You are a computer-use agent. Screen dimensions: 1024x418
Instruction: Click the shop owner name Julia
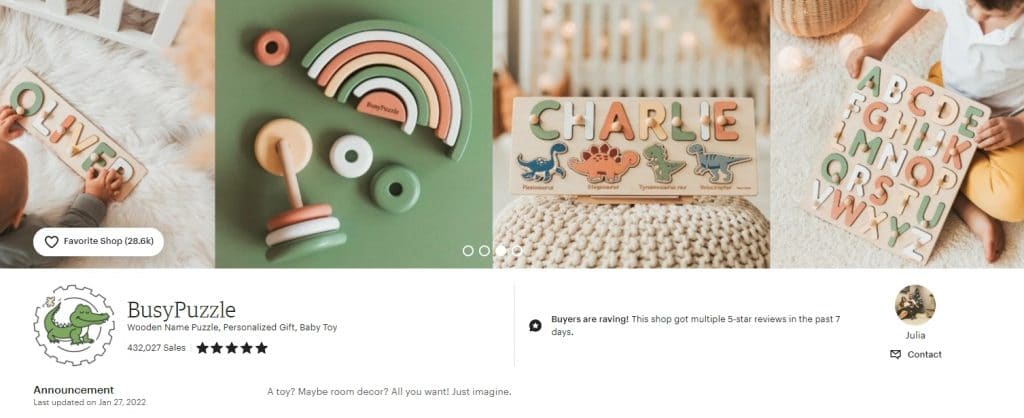click(x=915, y=336)
